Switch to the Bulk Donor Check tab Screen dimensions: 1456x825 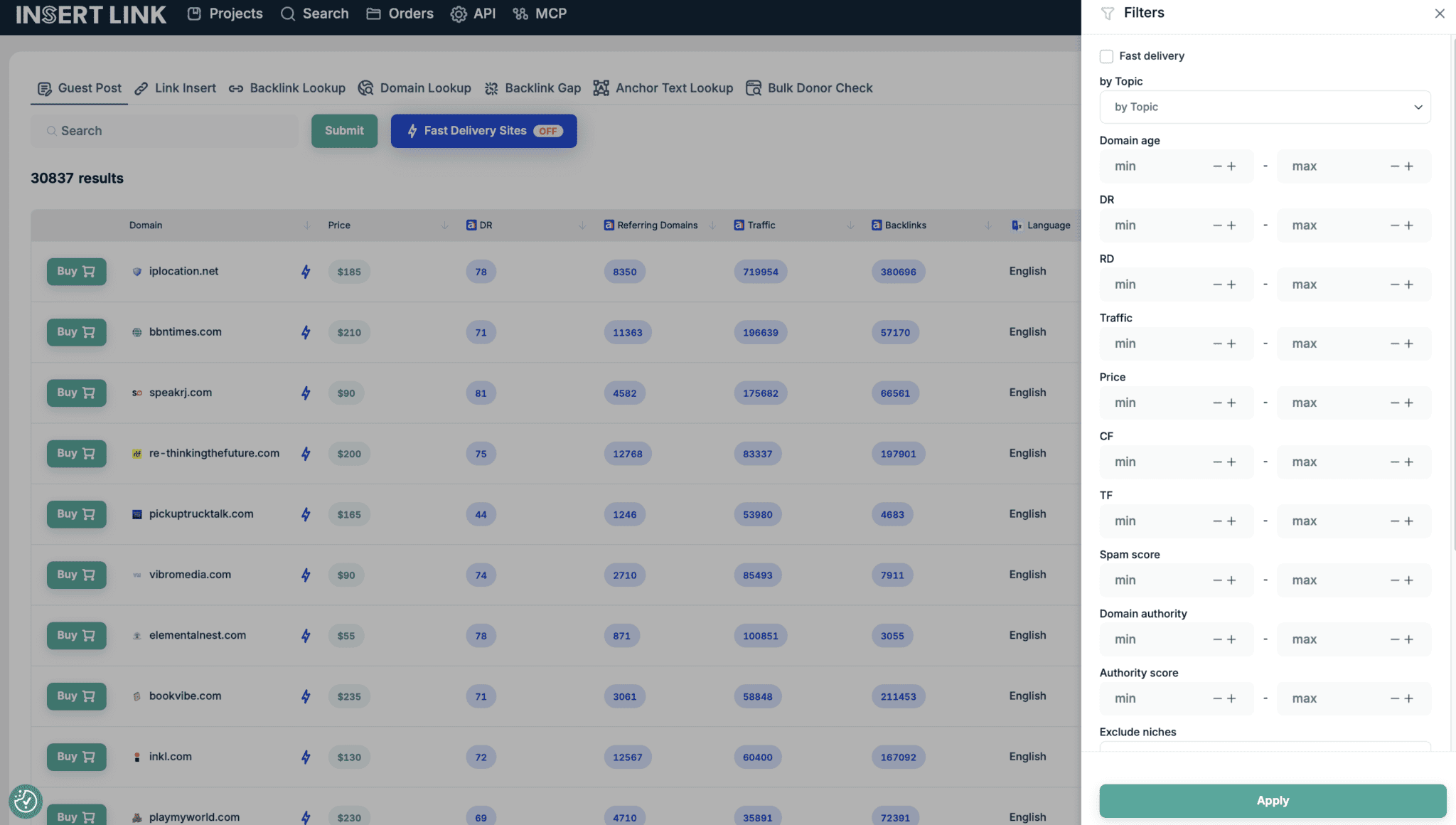pos(808,88)
